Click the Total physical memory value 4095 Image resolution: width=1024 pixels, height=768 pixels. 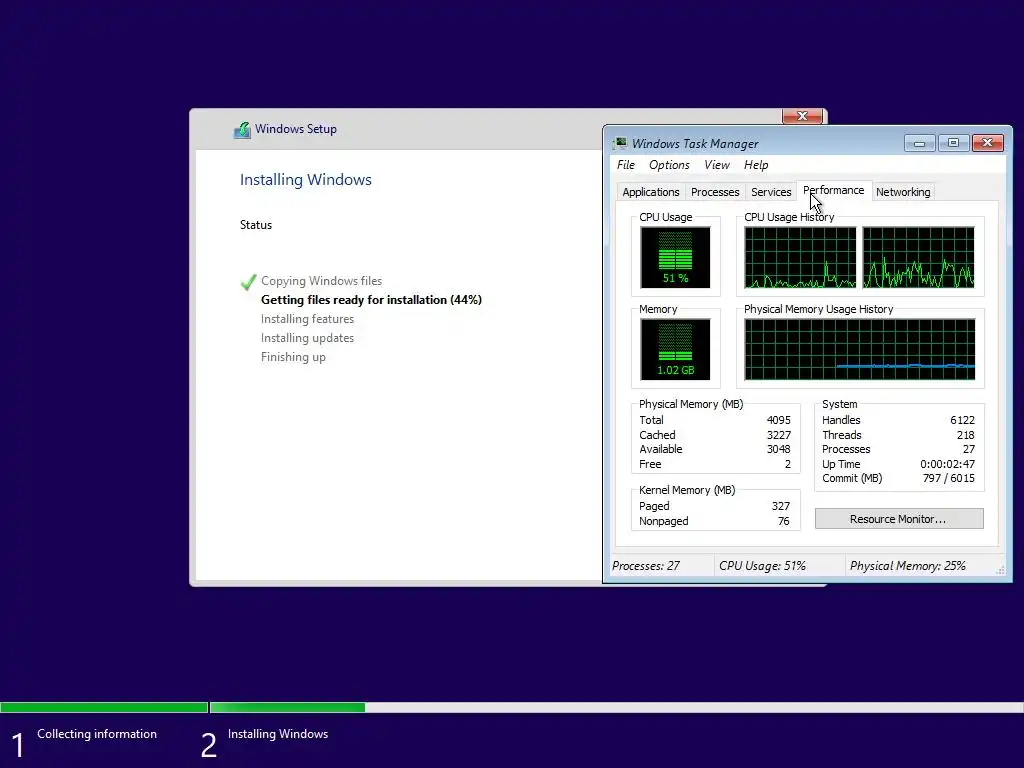coord(778,420)
